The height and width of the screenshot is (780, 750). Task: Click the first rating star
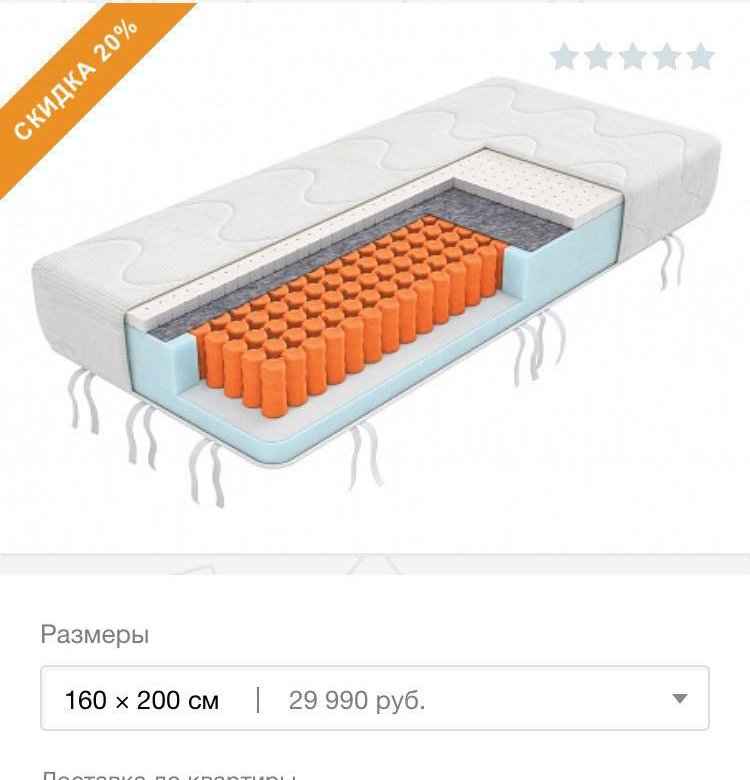click(565, 57)
